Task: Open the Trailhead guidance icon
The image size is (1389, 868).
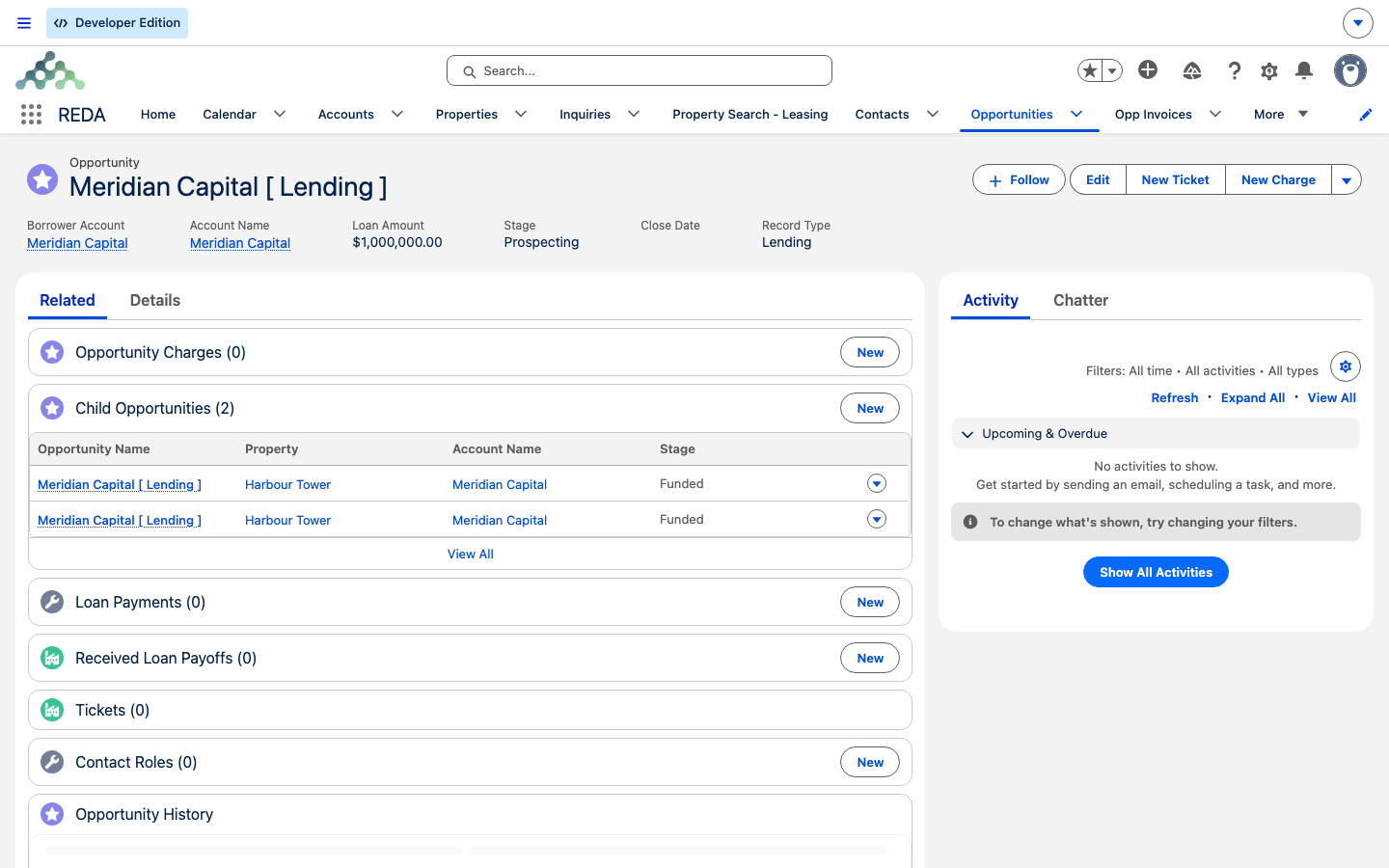Action: click(x=1192, y=70)
